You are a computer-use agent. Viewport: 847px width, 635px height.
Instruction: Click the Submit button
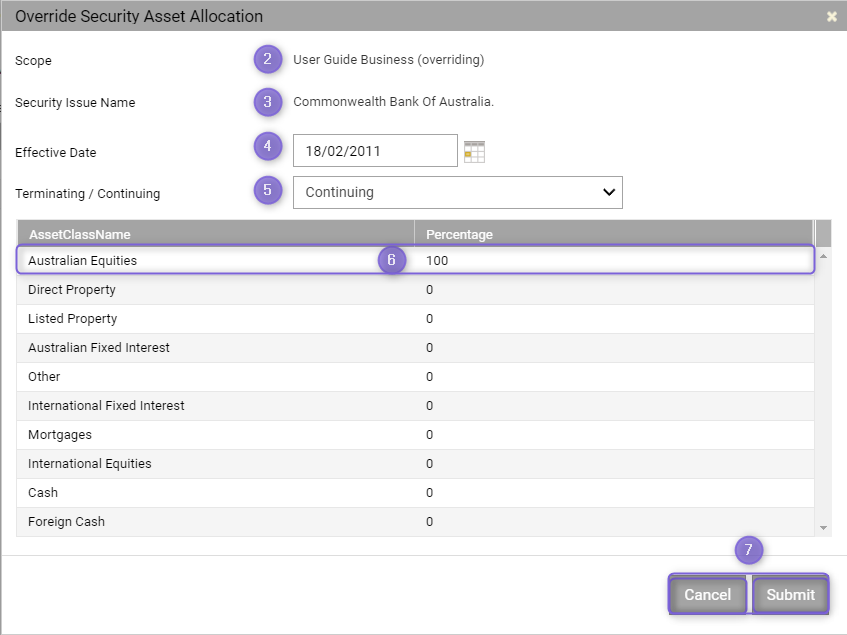pyautogui.click(x=790, y=595)
